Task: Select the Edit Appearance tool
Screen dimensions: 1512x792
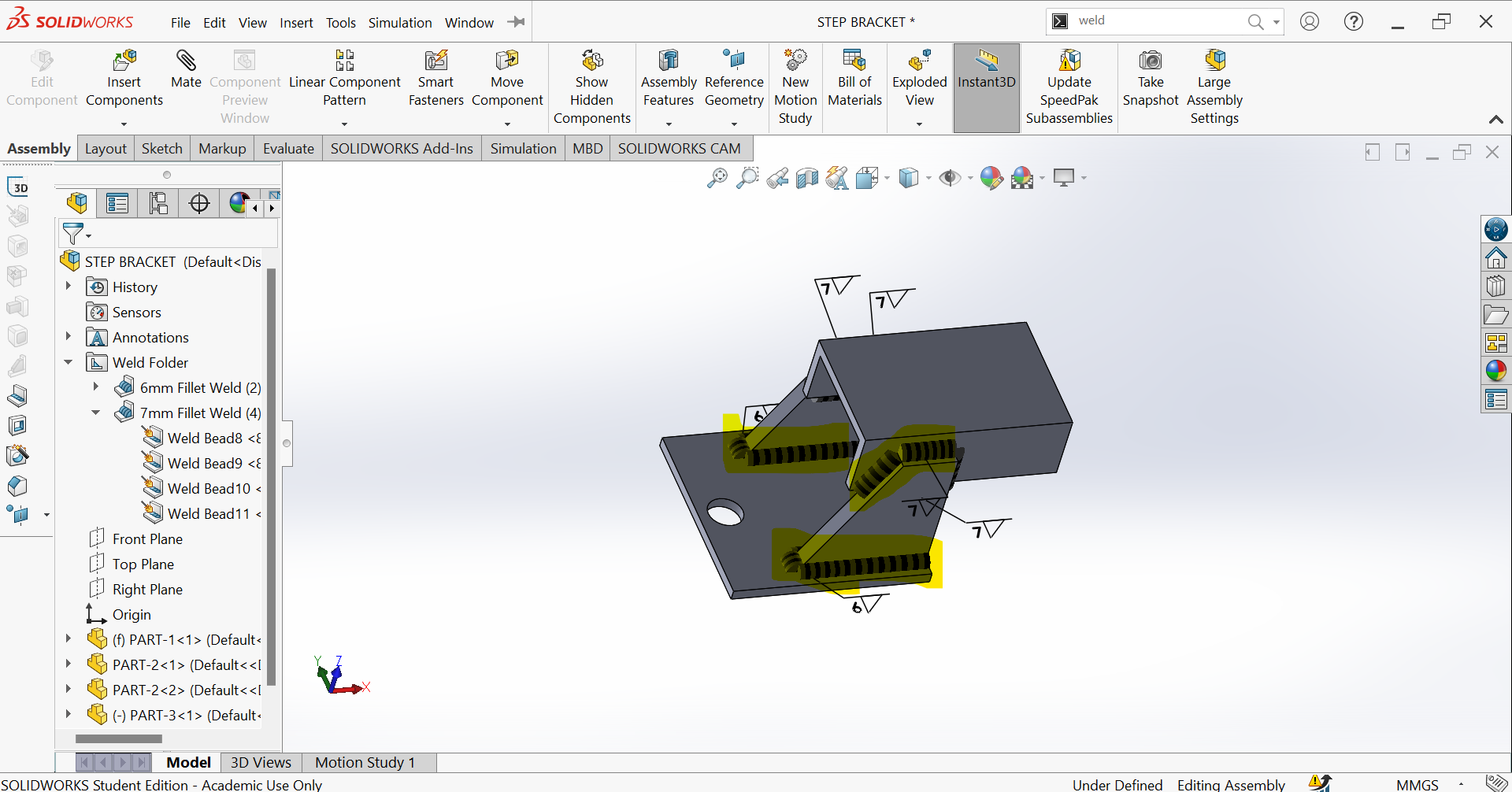Action: point(991,177)
